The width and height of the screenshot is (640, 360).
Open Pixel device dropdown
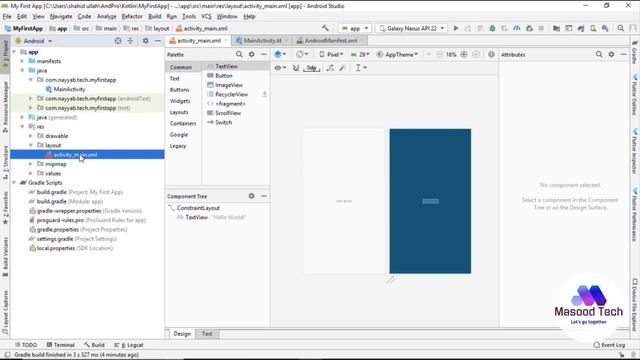[x=331, y=54]
